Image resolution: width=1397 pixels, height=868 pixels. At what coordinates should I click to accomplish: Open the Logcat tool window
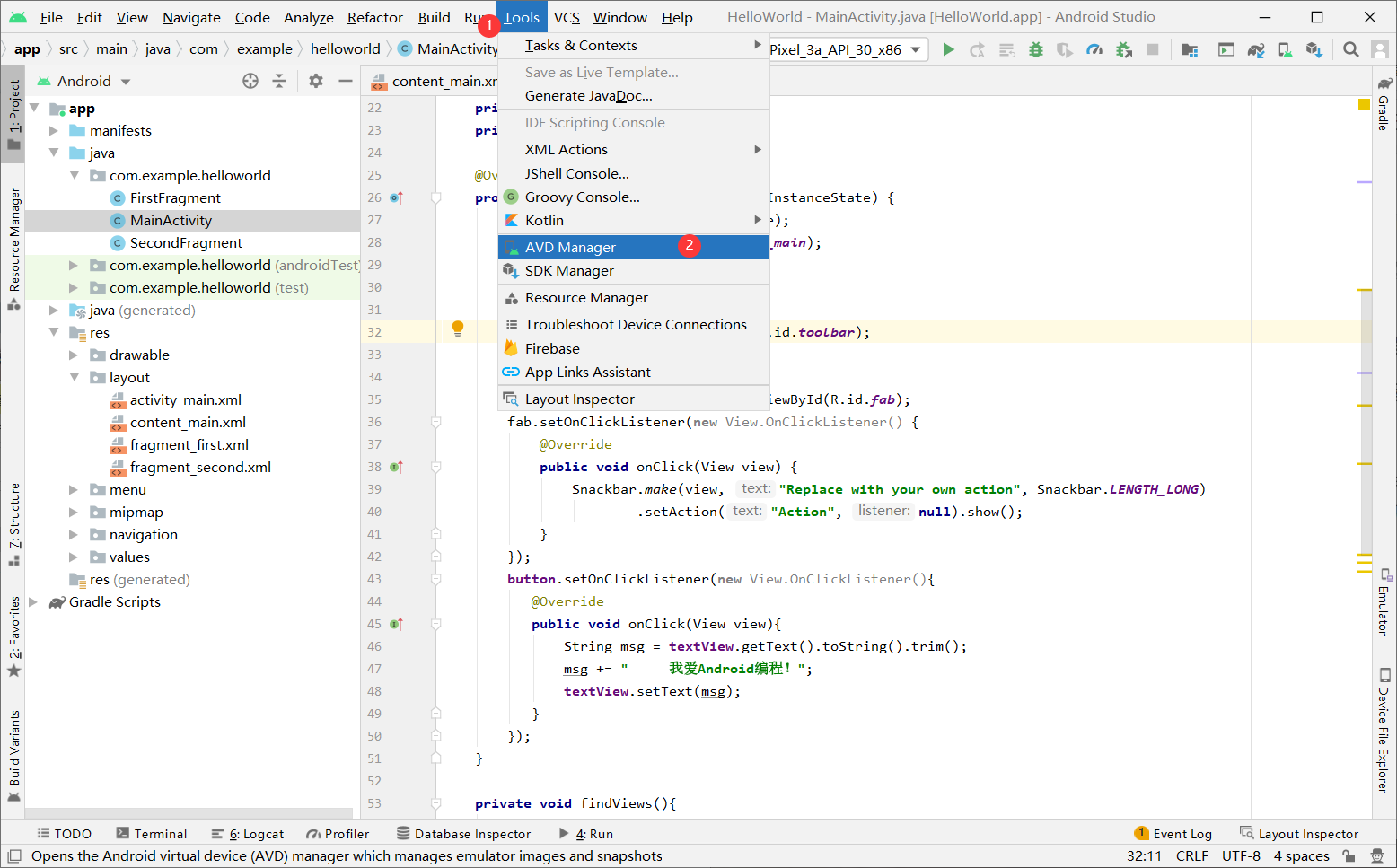coord(247,834)
